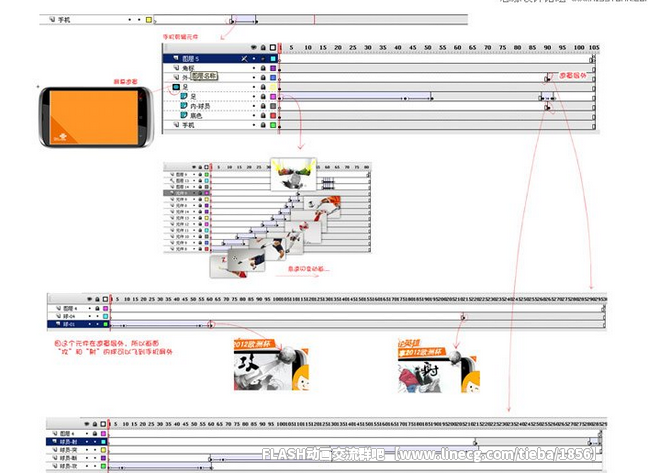The image size is (648, 473).
Task: Toggle the visibility dot of the 球-04 layer
Action: 89,316
